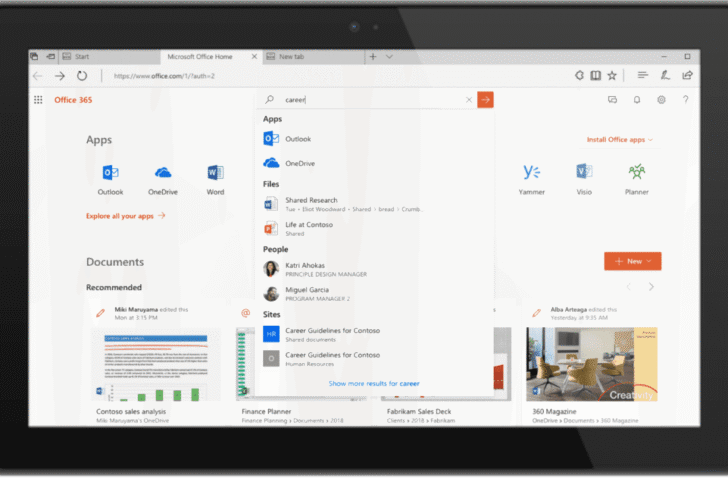The height and width of the screenshot is (478, 728).
Task: Select Miguel Garcia in People results
Action: [x=374, y=294]
